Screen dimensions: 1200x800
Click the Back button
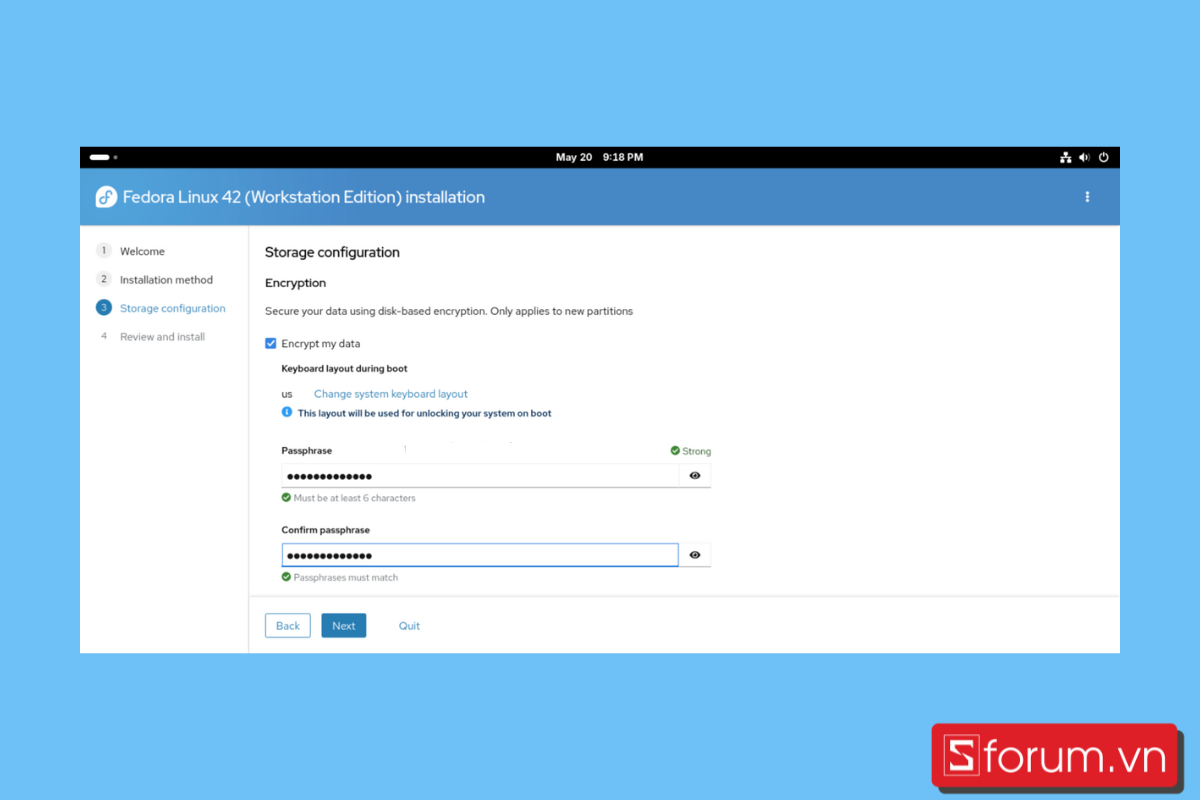point(288,625)
